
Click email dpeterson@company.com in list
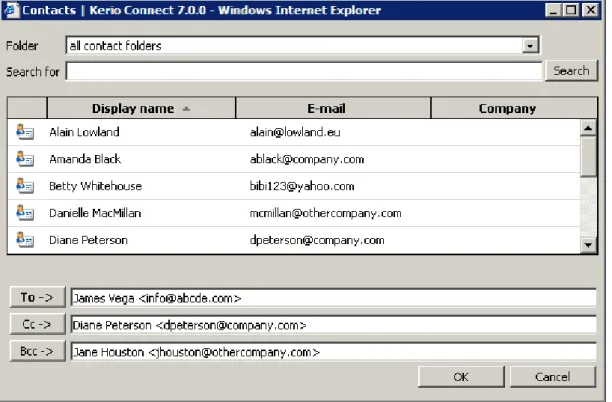click(x=317, y=240)
